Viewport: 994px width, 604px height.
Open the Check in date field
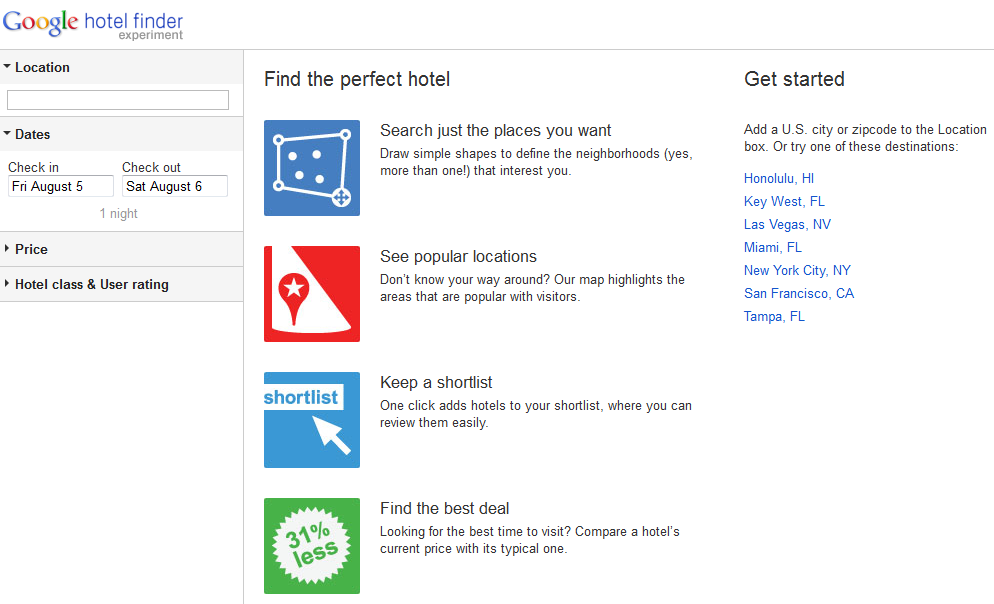coord(60,186)
